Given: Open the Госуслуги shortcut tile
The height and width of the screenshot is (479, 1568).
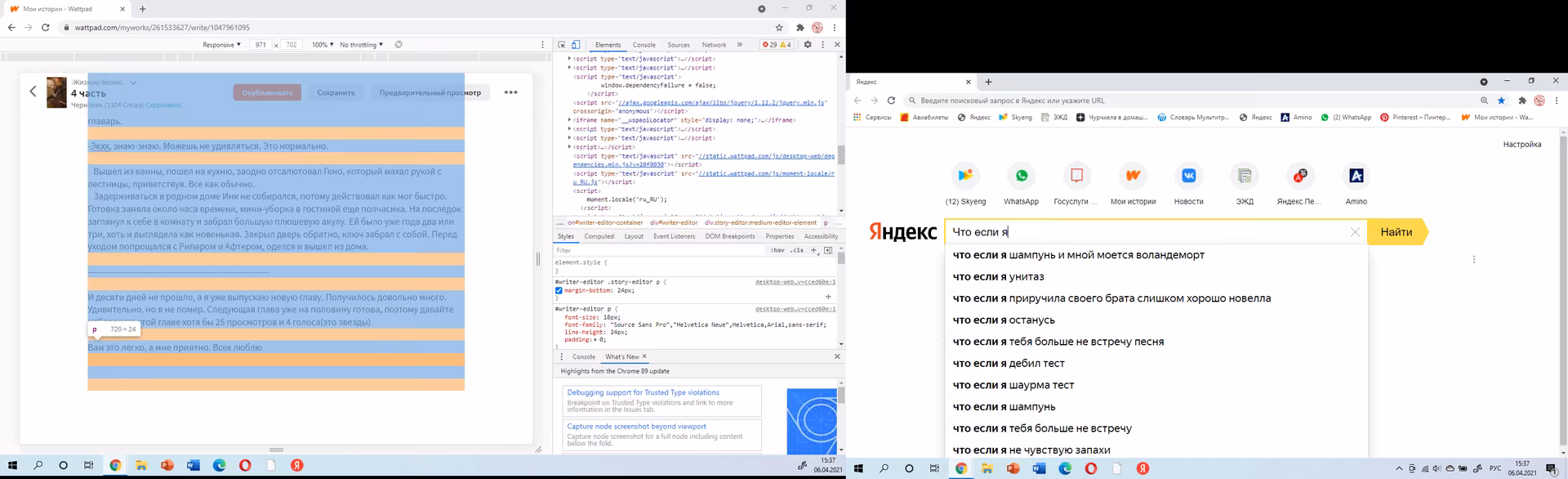Looking at the screenshot, I should click(x=1076, y=184).
